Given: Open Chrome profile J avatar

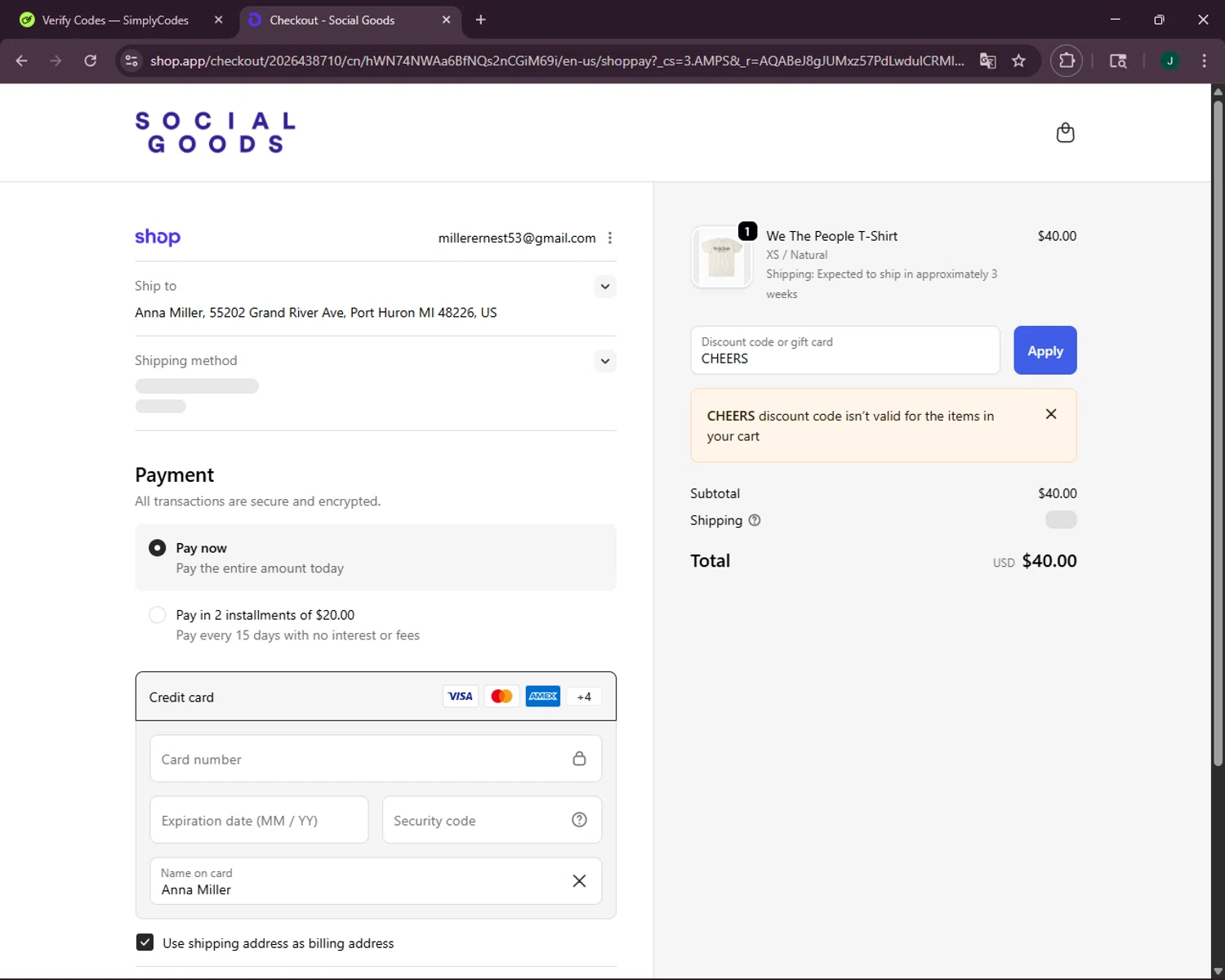Looking at the screenshot, I should (x=1169, y=60).
